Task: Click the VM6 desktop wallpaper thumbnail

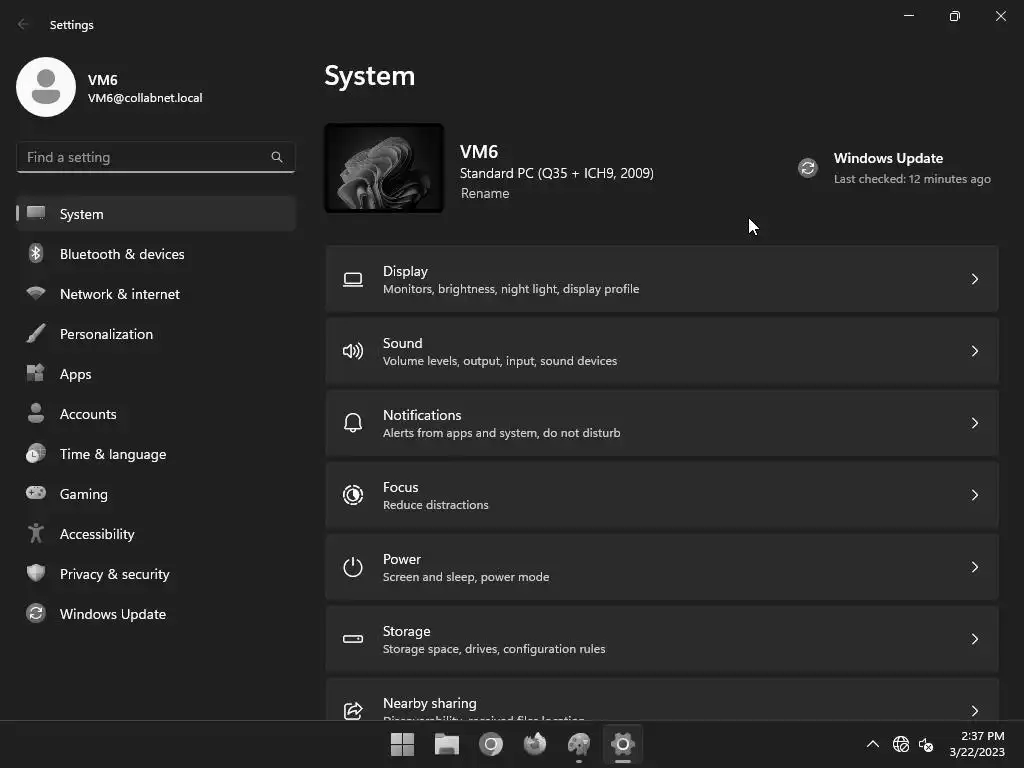Action: 384,168
